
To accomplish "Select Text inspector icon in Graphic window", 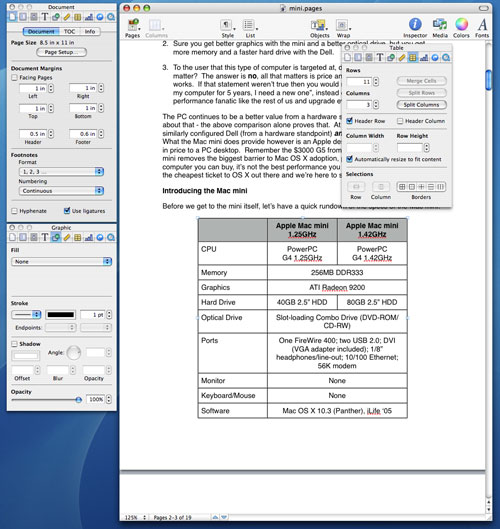I will (45, 237).
